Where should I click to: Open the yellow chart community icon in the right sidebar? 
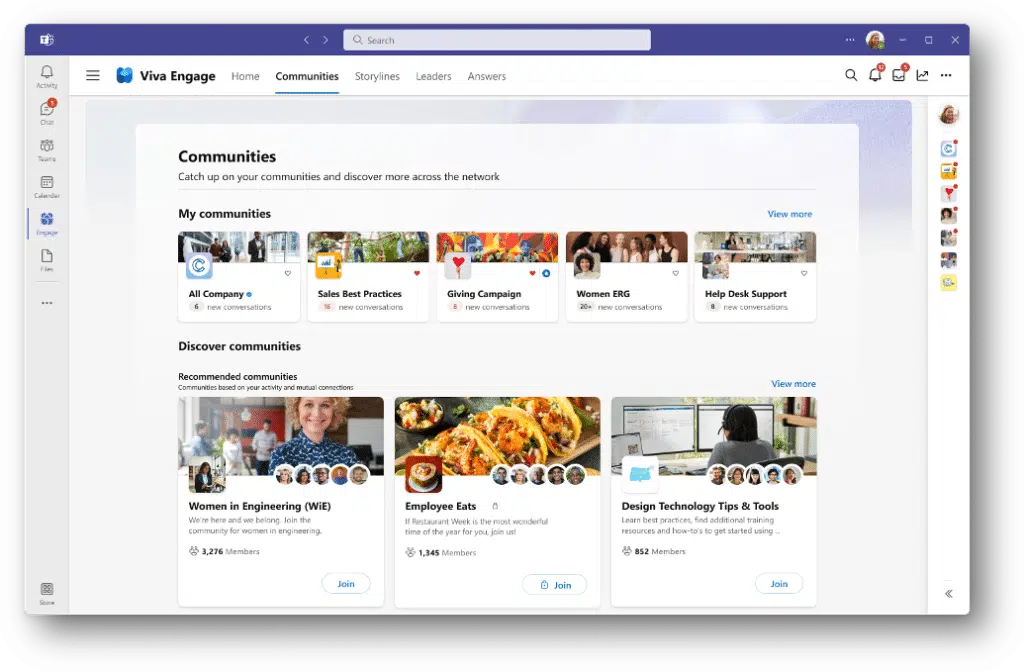coord(948,171)
